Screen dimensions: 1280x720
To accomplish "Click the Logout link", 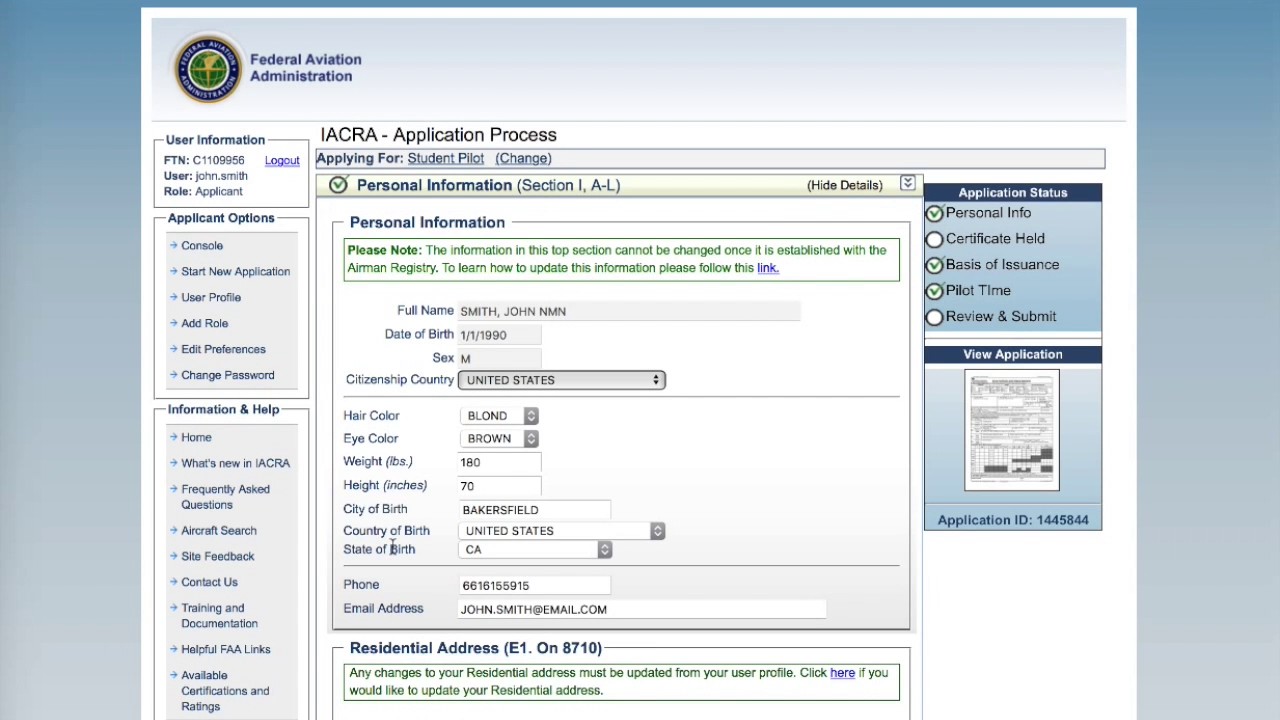I will (x=282, y=161).
